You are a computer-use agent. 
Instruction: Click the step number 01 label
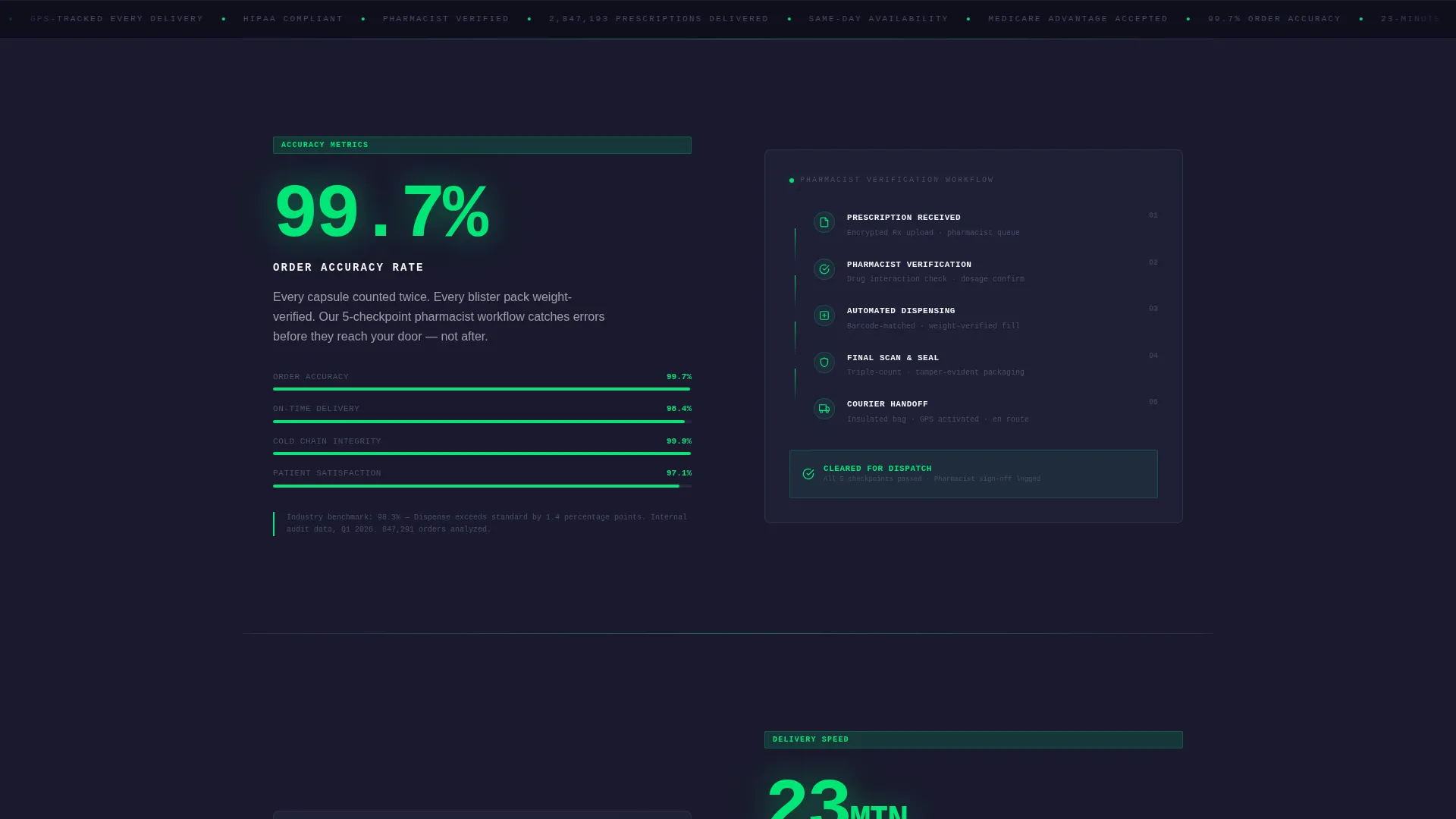(x=1153, y=215)
